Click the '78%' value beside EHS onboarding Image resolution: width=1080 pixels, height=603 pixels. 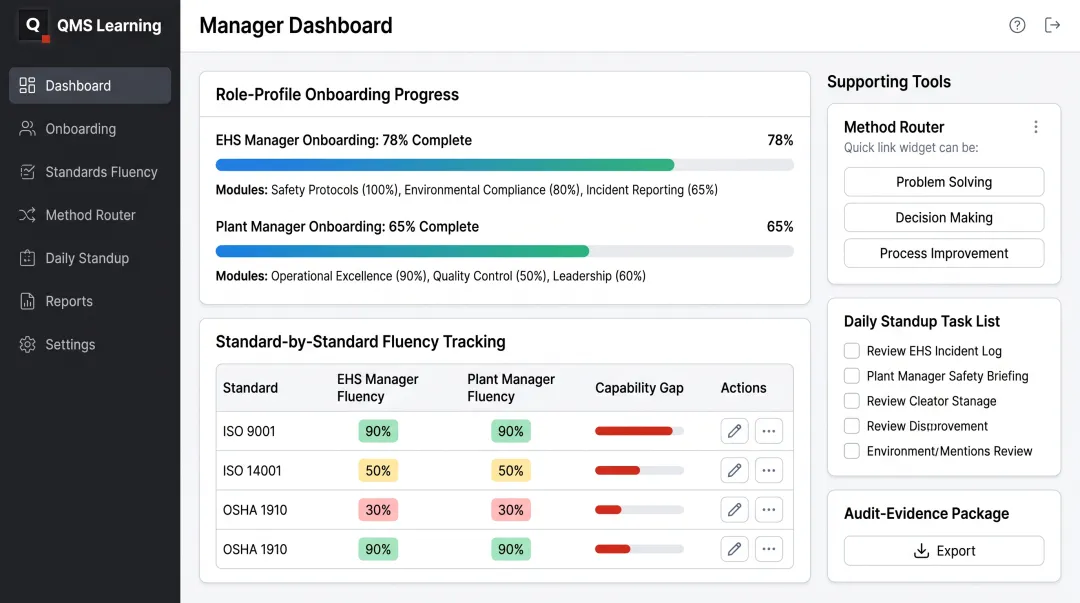tap(780, 140)
